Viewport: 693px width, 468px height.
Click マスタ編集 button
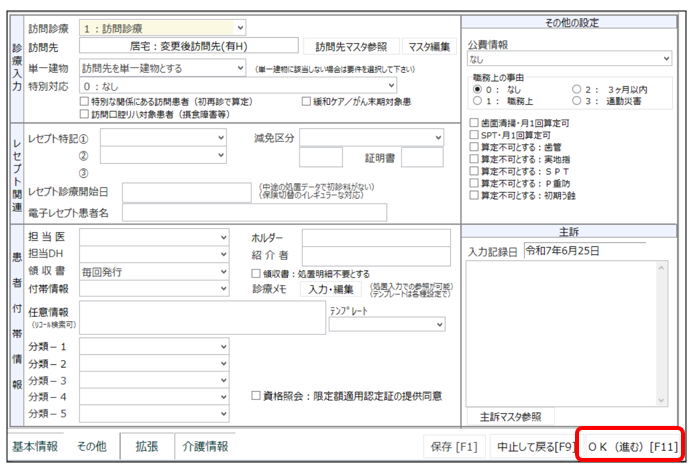click(429, 47)
